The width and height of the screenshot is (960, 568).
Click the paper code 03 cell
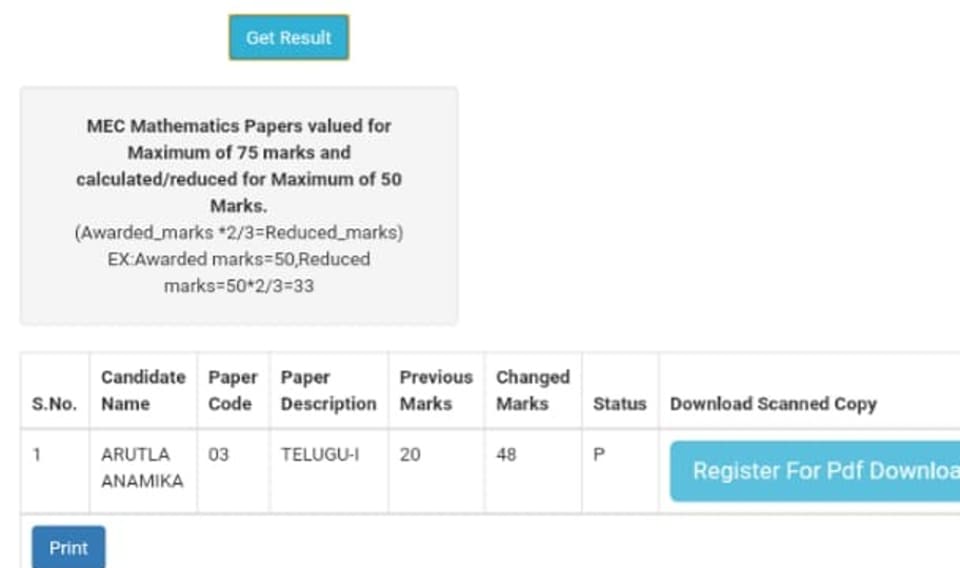(219, 455)
